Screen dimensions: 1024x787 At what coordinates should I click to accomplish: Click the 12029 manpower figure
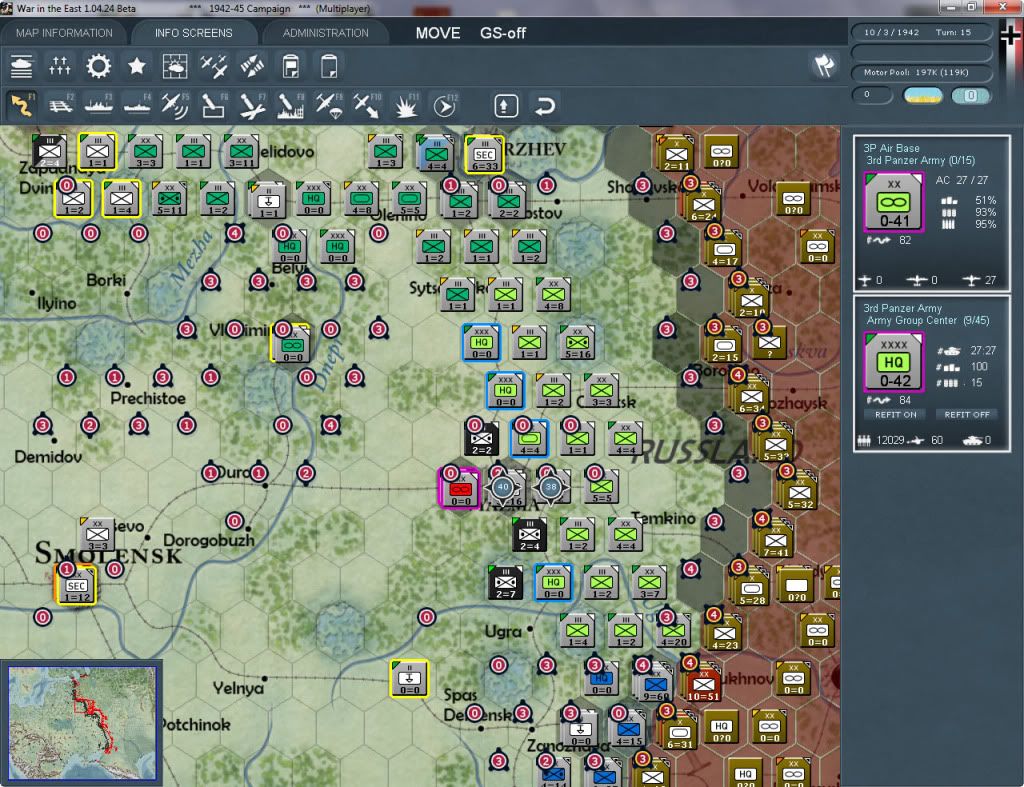[x=890, y=440]
